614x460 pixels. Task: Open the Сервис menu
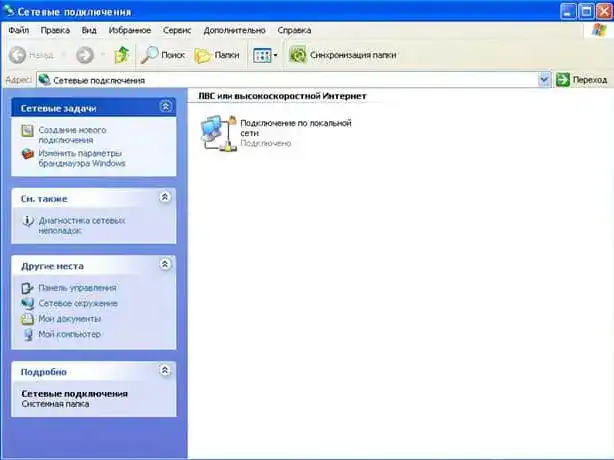coord(177,30)
